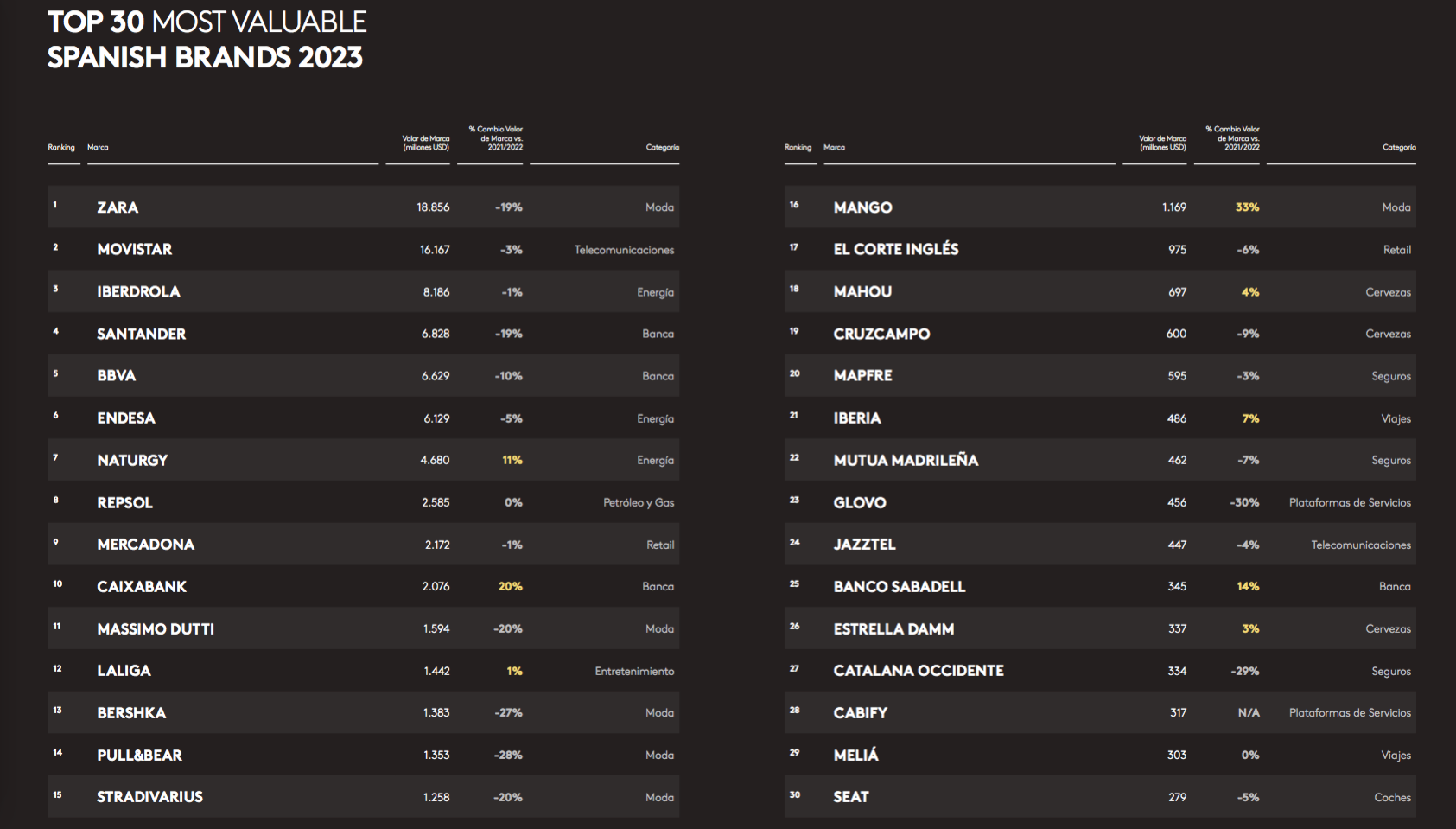Select Santander's value 6.828
The image size is (1456, 829).
436,334
